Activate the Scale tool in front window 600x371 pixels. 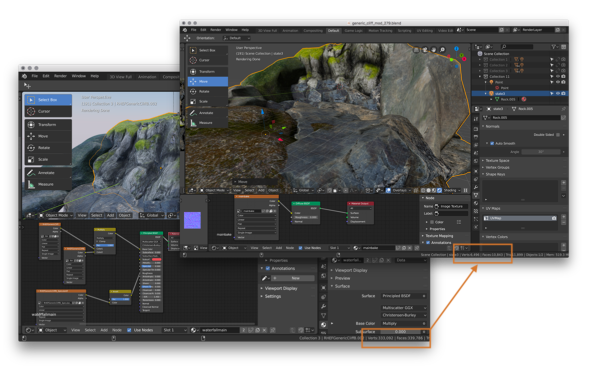point(208,101)
